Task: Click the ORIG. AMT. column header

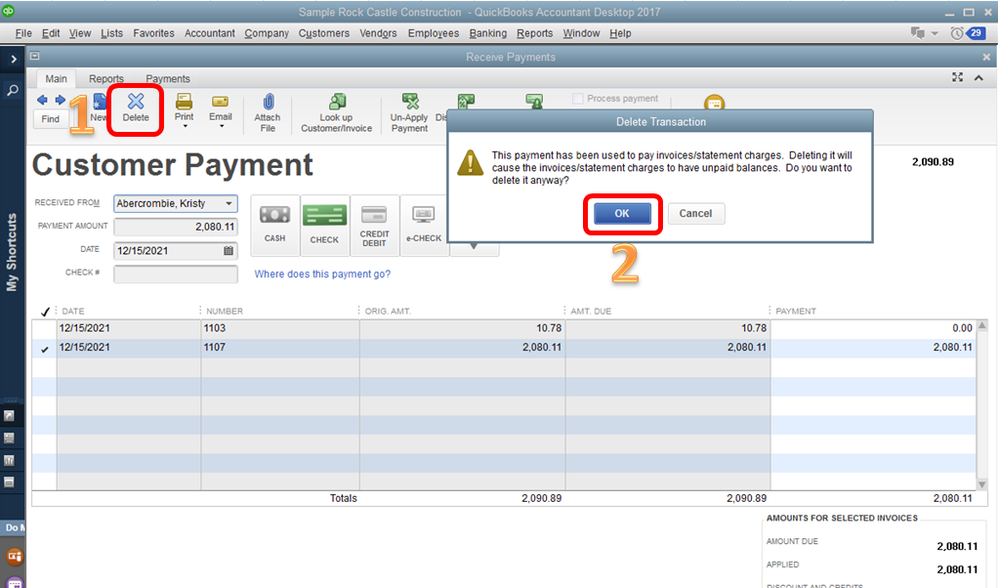Action: (x=388, y=311)
